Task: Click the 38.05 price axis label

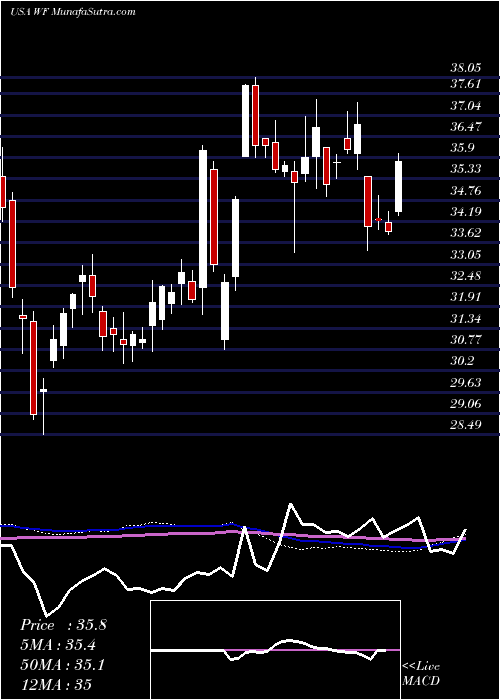Action: pos(465,68)
